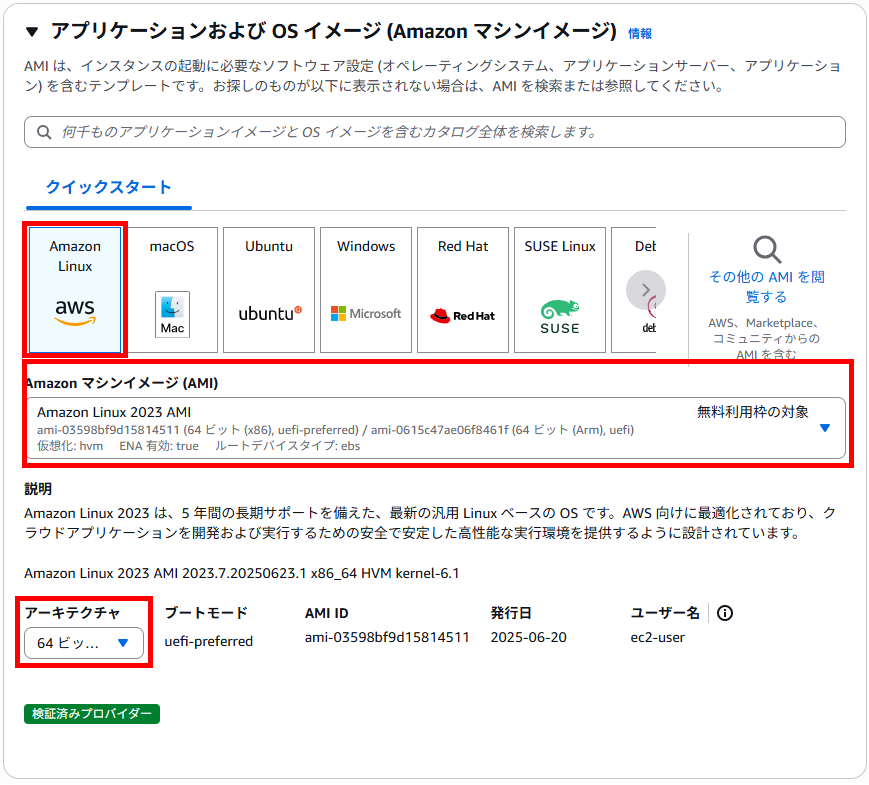869x785 pixels.
Task: Click the SUSE chameleon logo icon
Action: tap(560, 317)
